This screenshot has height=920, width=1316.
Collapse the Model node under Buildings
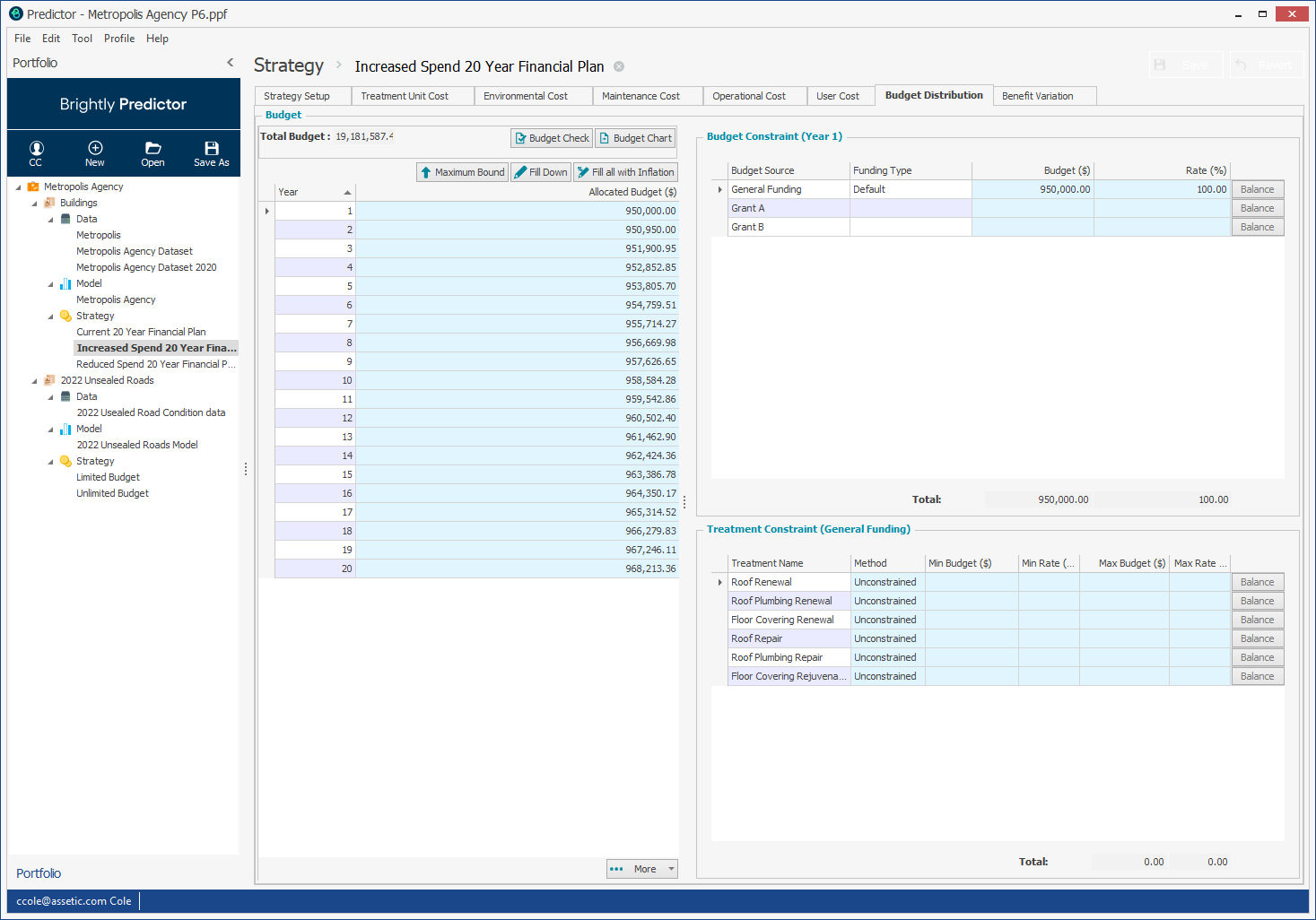[50, 284]
